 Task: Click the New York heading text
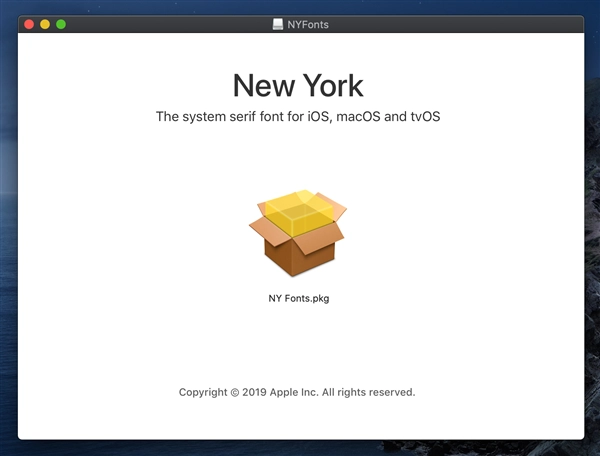point(298,85)
